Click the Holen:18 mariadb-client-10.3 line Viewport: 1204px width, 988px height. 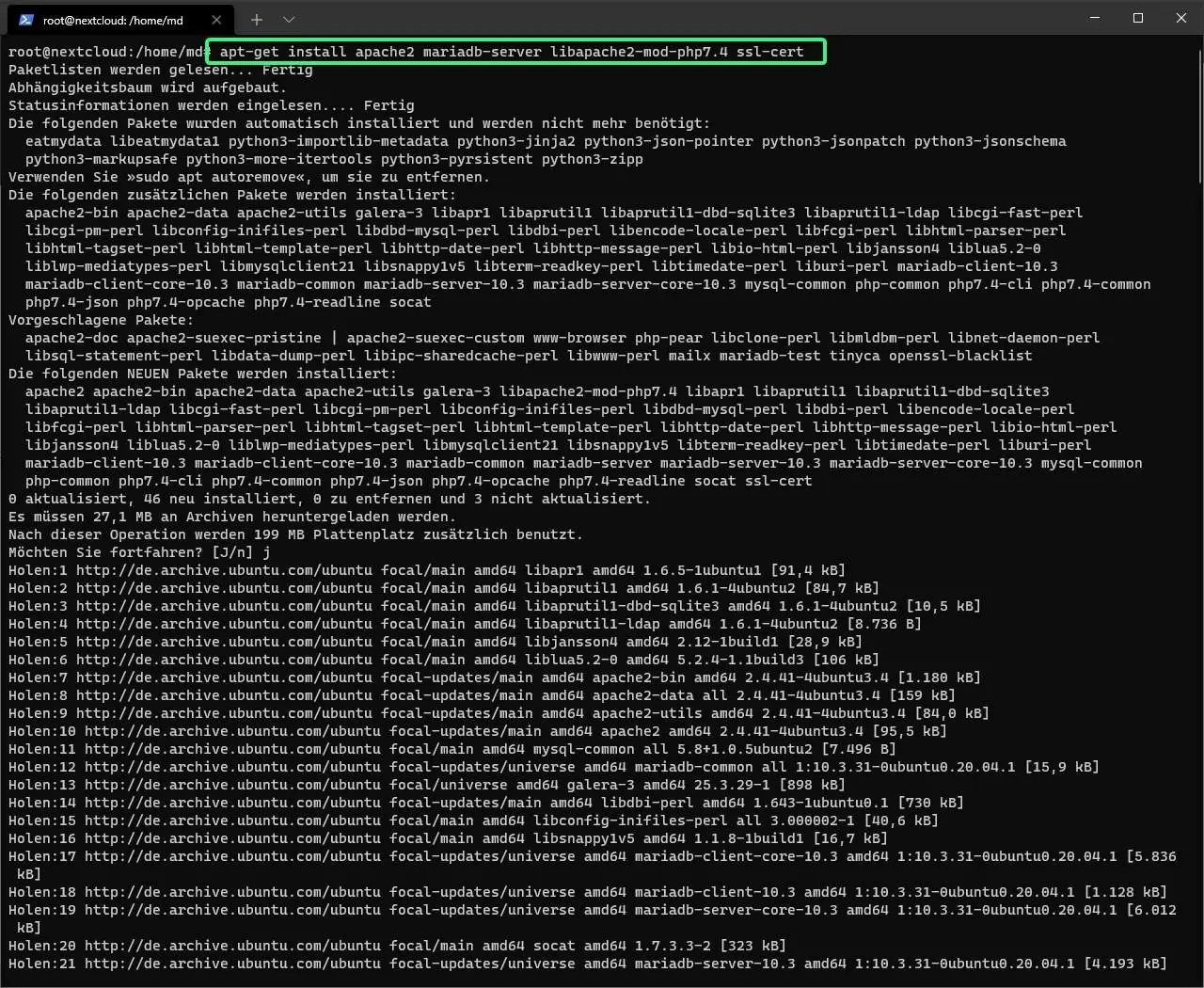point(588,892)
